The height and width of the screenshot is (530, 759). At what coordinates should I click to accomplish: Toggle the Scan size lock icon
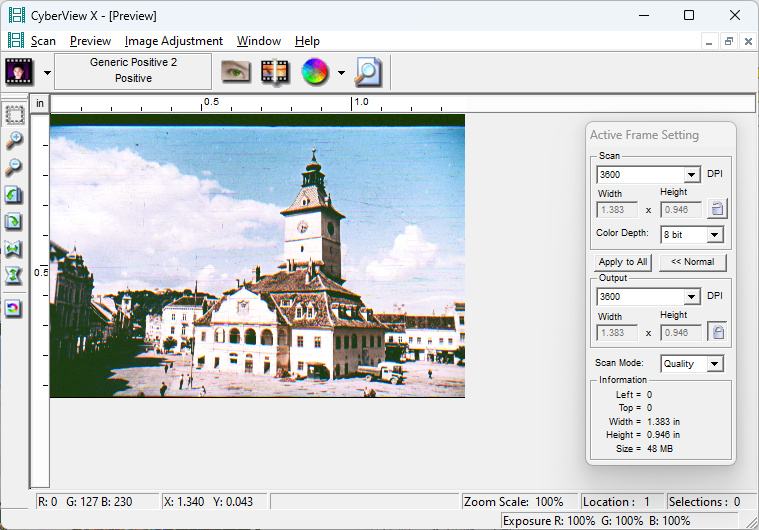[x=717, y=209]
